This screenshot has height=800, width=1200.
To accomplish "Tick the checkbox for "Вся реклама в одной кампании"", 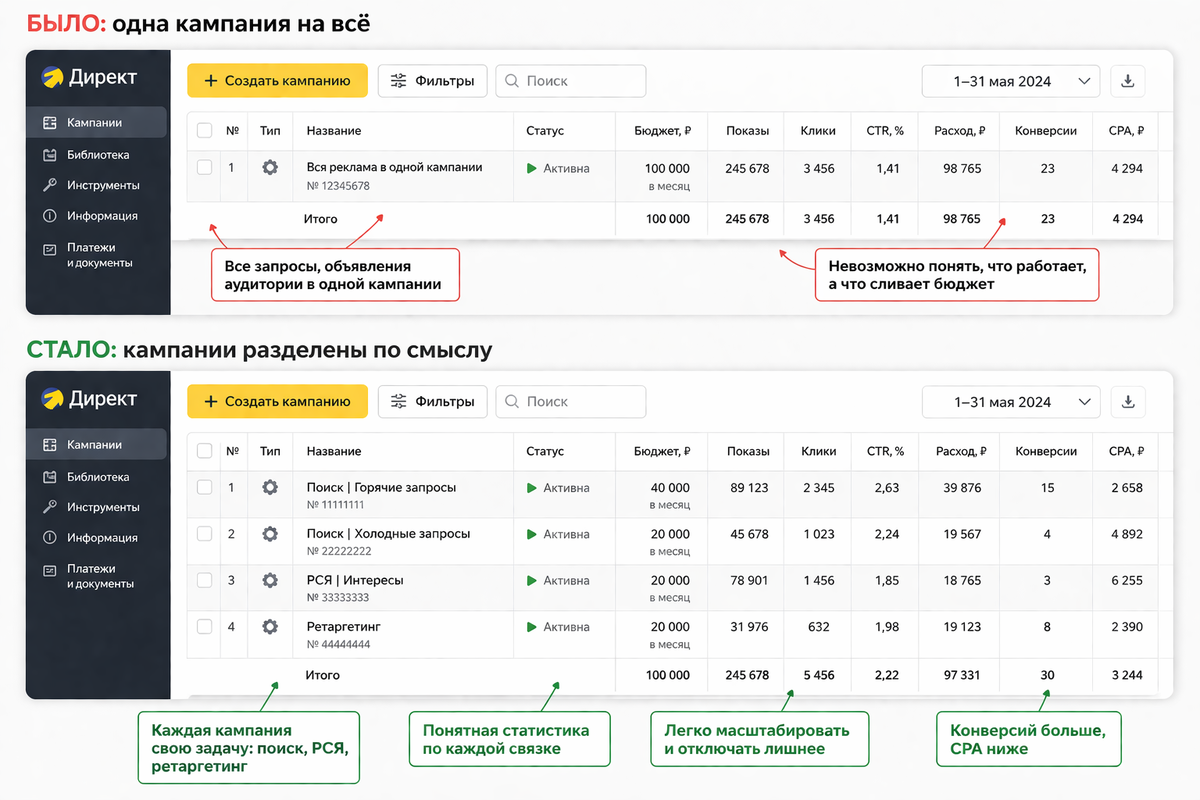I will (x=205, y=168).
